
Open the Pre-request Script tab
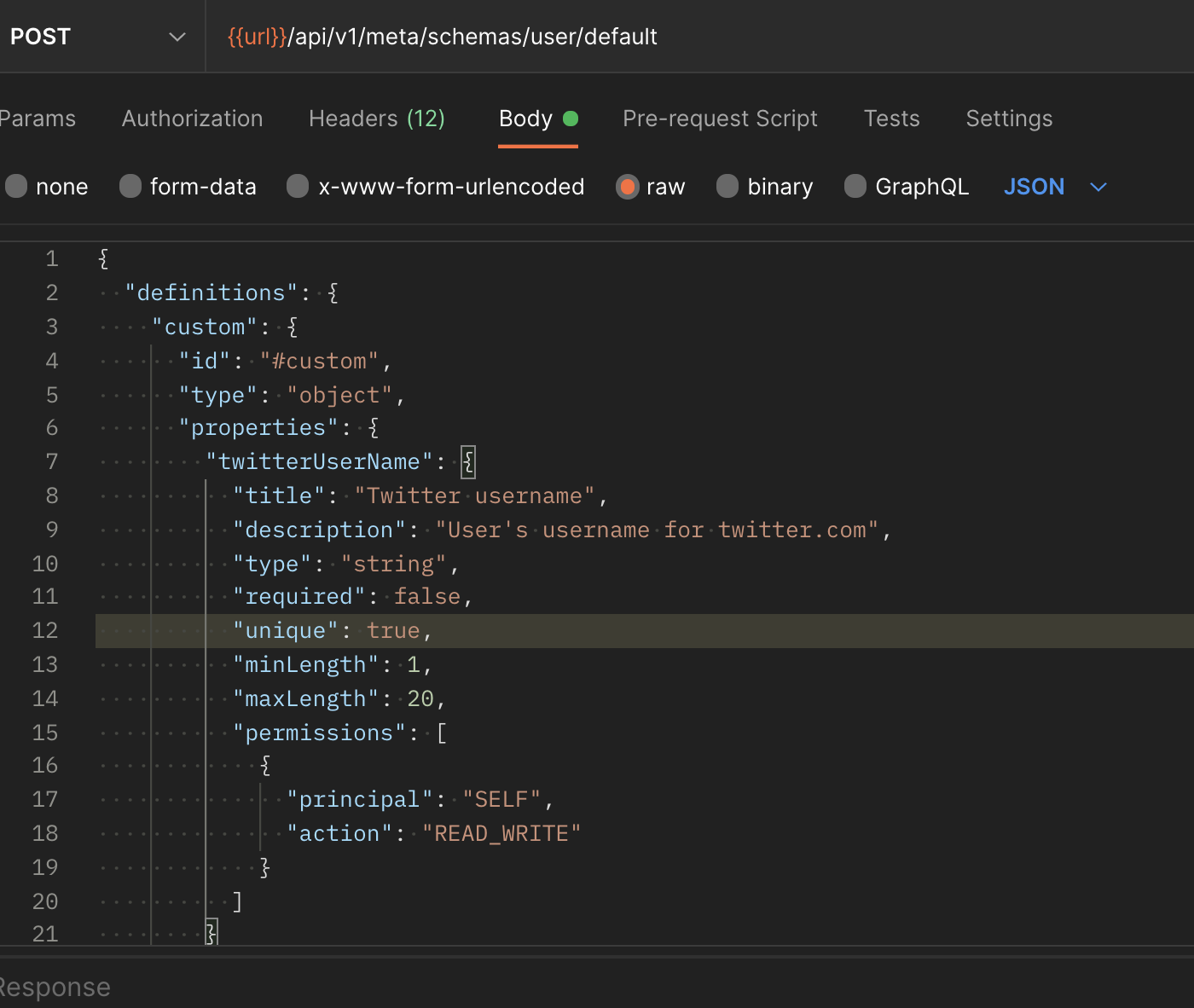[x=720, y=119]
